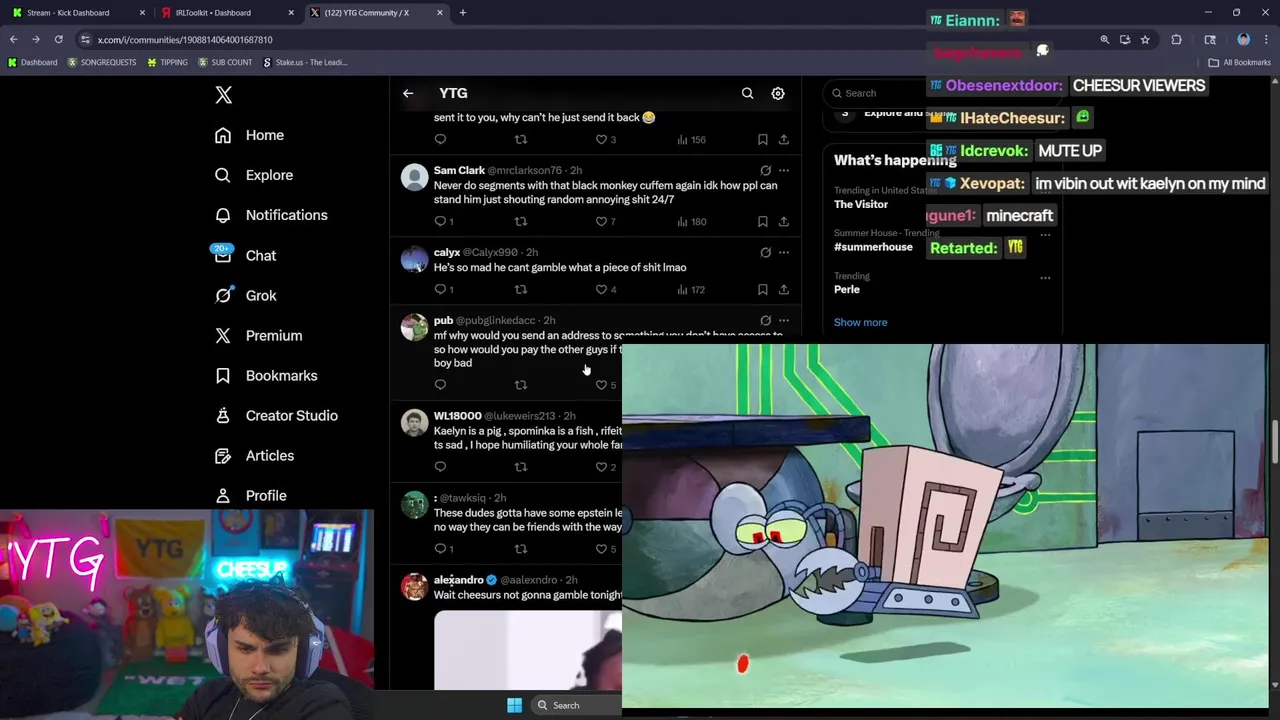Open Bookmarks in the X sidebar
This screenshot has width=1280, height=720.
pyautogui.click(x=266, y=375)
